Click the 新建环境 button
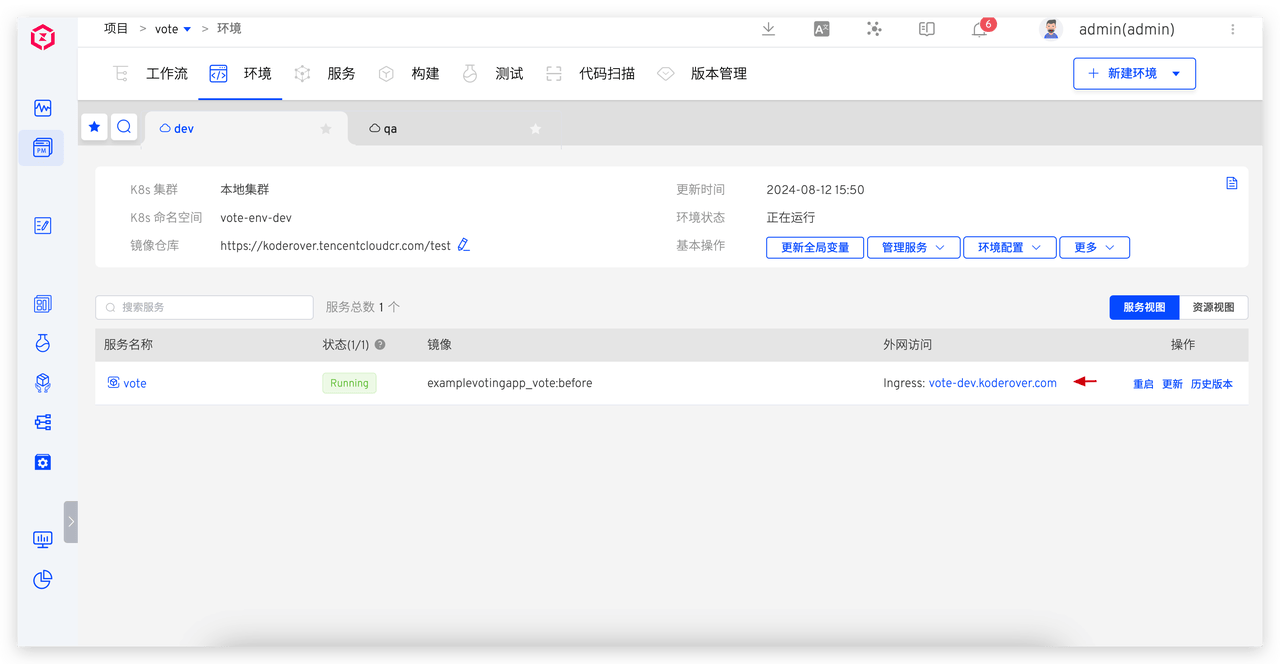 [1134, 73]
